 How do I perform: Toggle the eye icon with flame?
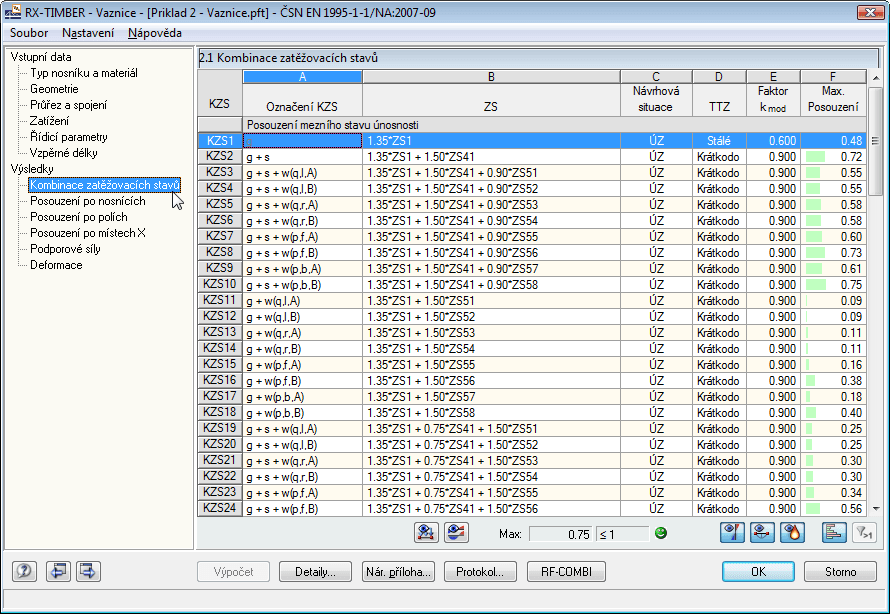pyautogui.click(x=792, y=533)
